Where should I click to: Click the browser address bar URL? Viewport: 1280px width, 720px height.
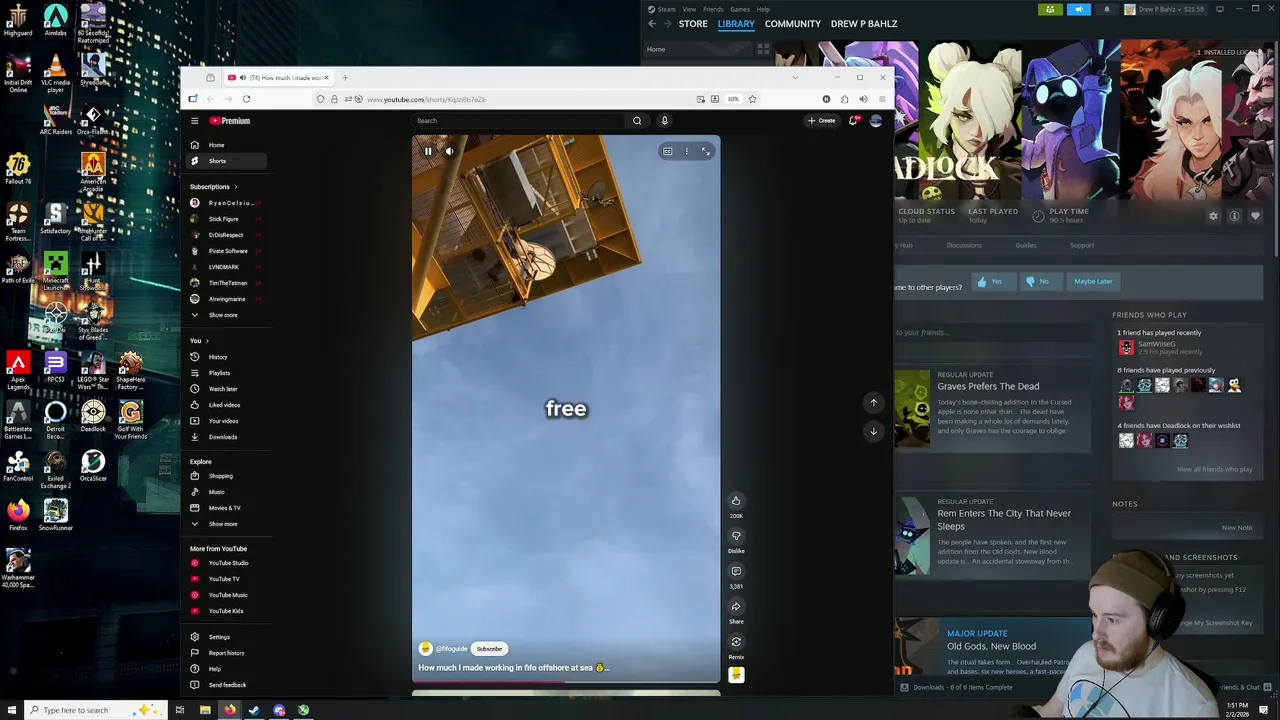pyautogui.click(x=426, y=99)
